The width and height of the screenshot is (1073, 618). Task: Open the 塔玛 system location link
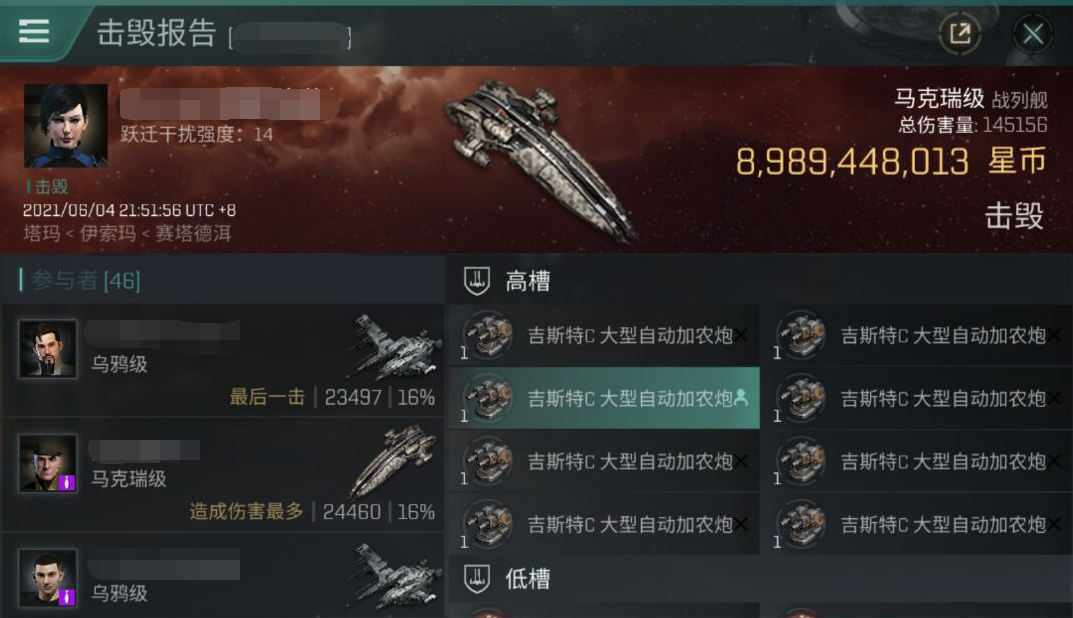[x=42, y=233]
